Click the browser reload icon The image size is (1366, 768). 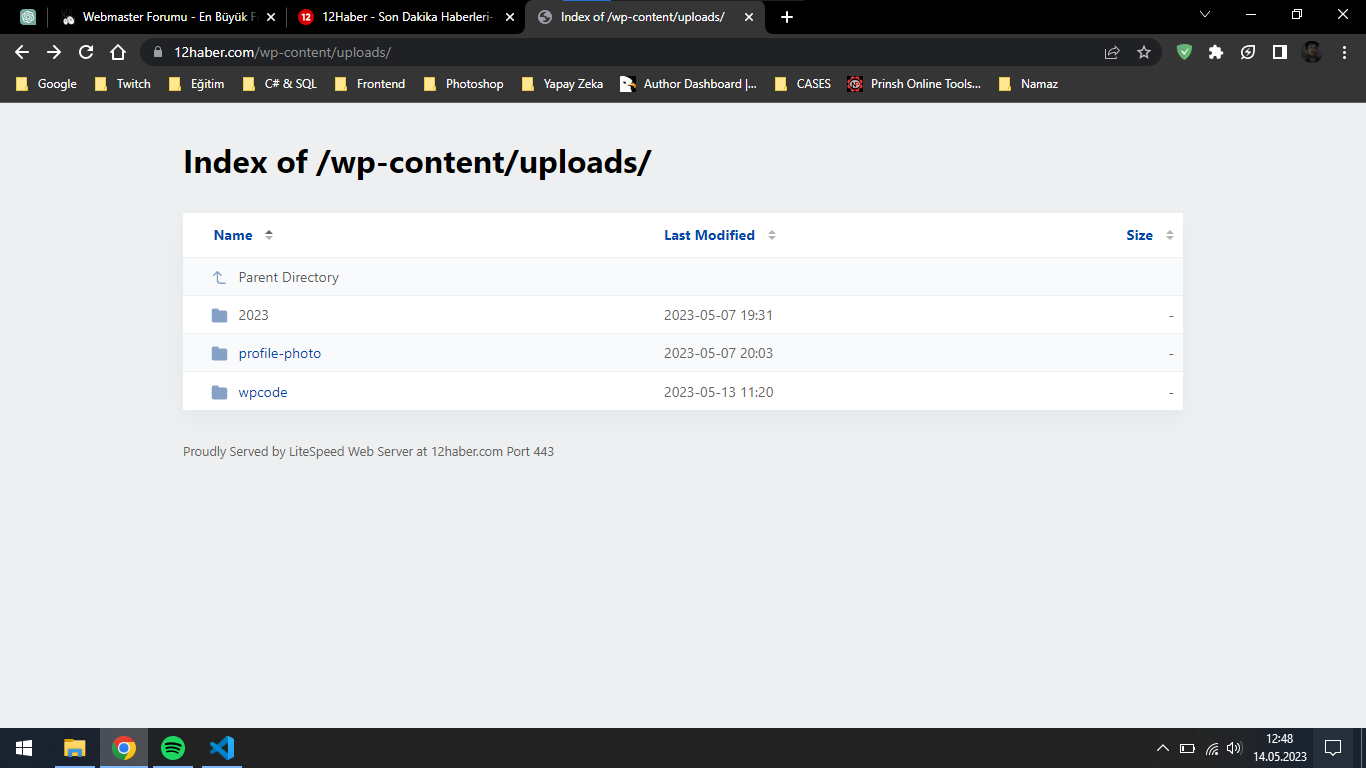coord(86,52)
